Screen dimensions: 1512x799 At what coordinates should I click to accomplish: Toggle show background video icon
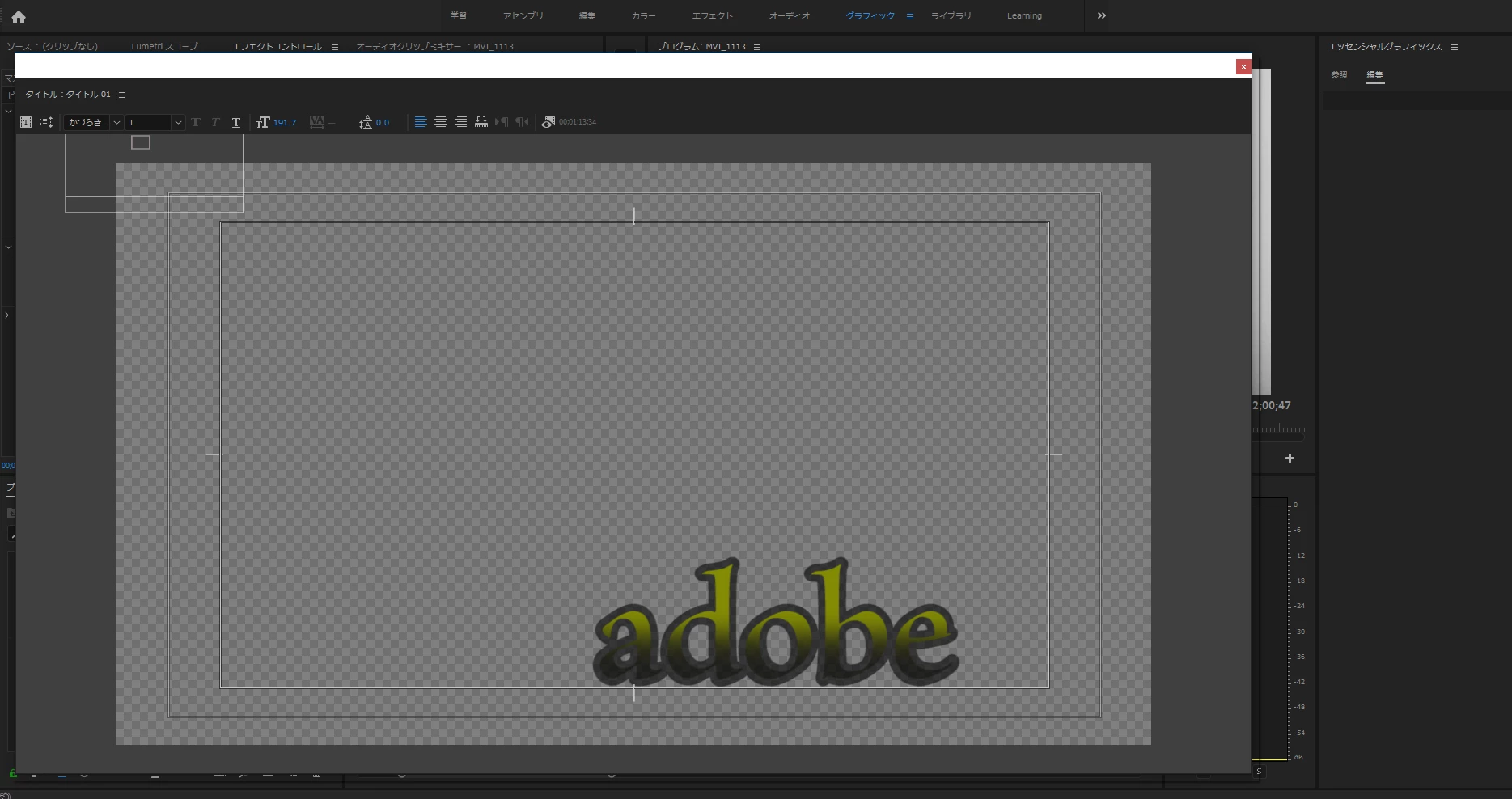tap(548, 122)
